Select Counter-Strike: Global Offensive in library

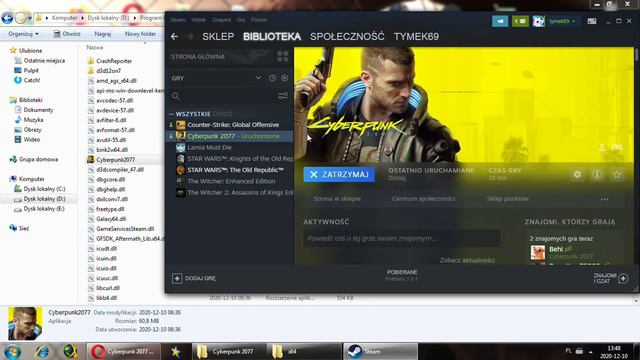point(233,124)
